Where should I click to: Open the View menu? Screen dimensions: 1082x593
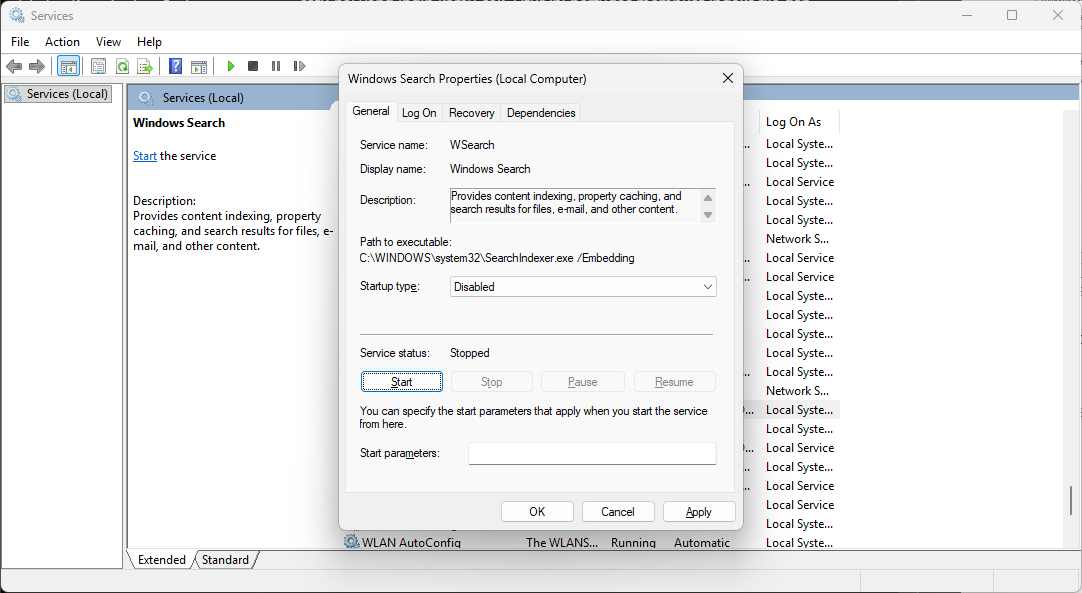pos(108,41)
